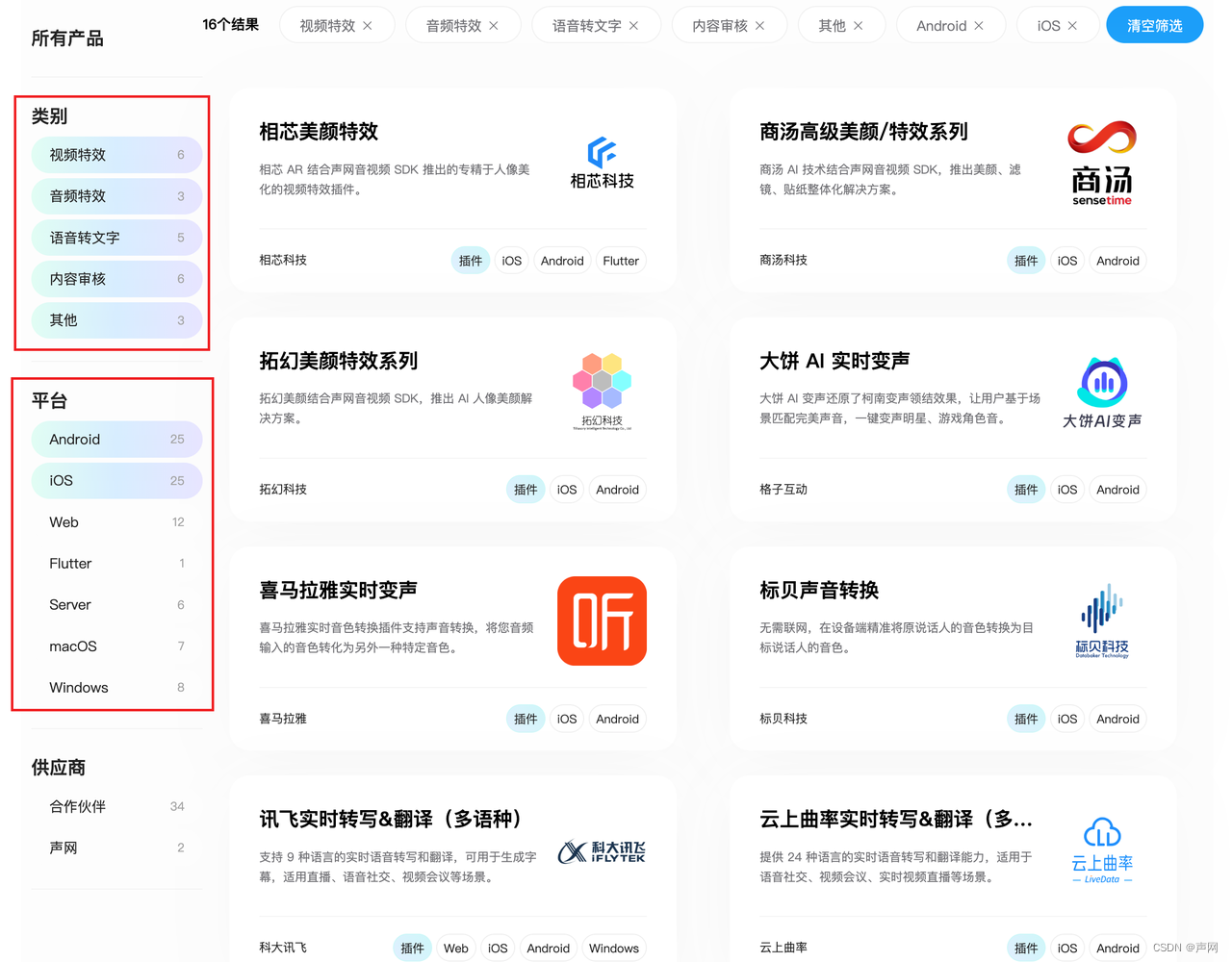
Task: Enable the Web platform filter
Action: click(x=116, y=522)
